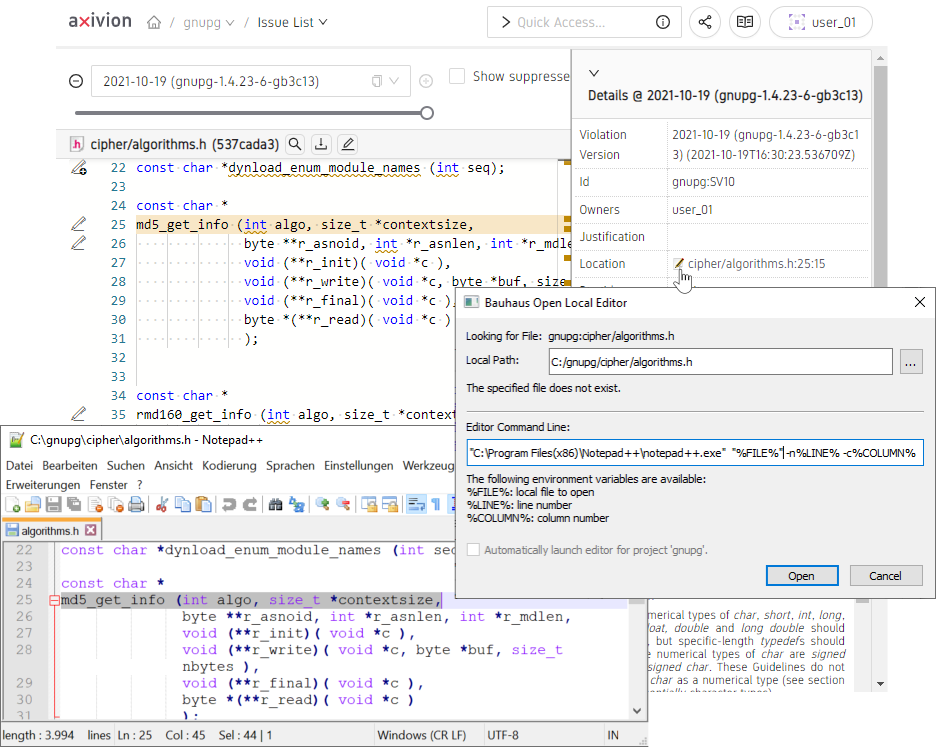The width and height of the screenshot is (936, 747).
Task: Click the Zoom In icon in Notepad++
Action: coord(322,505)
